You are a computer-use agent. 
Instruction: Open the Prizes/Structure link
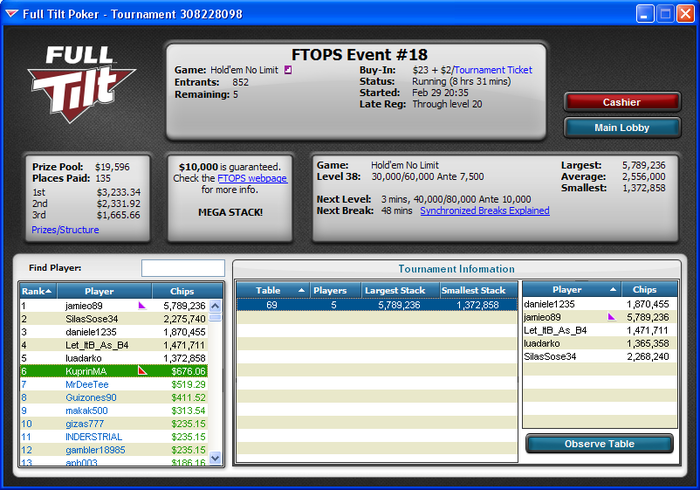click(x=65, y=230)
